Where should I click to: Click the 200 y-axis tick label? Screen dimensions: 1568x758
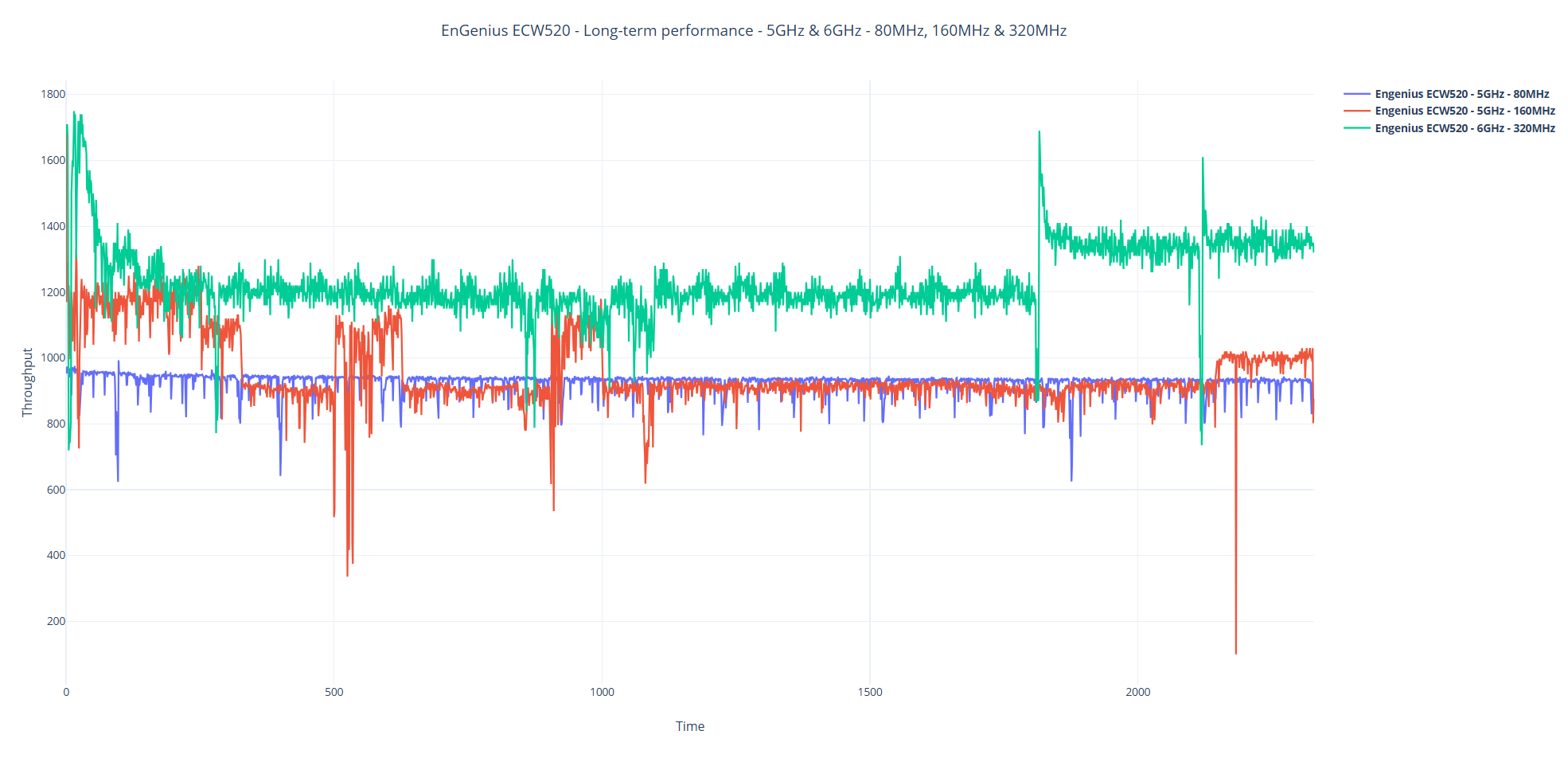pyautogui.click(x=56, y=621)
